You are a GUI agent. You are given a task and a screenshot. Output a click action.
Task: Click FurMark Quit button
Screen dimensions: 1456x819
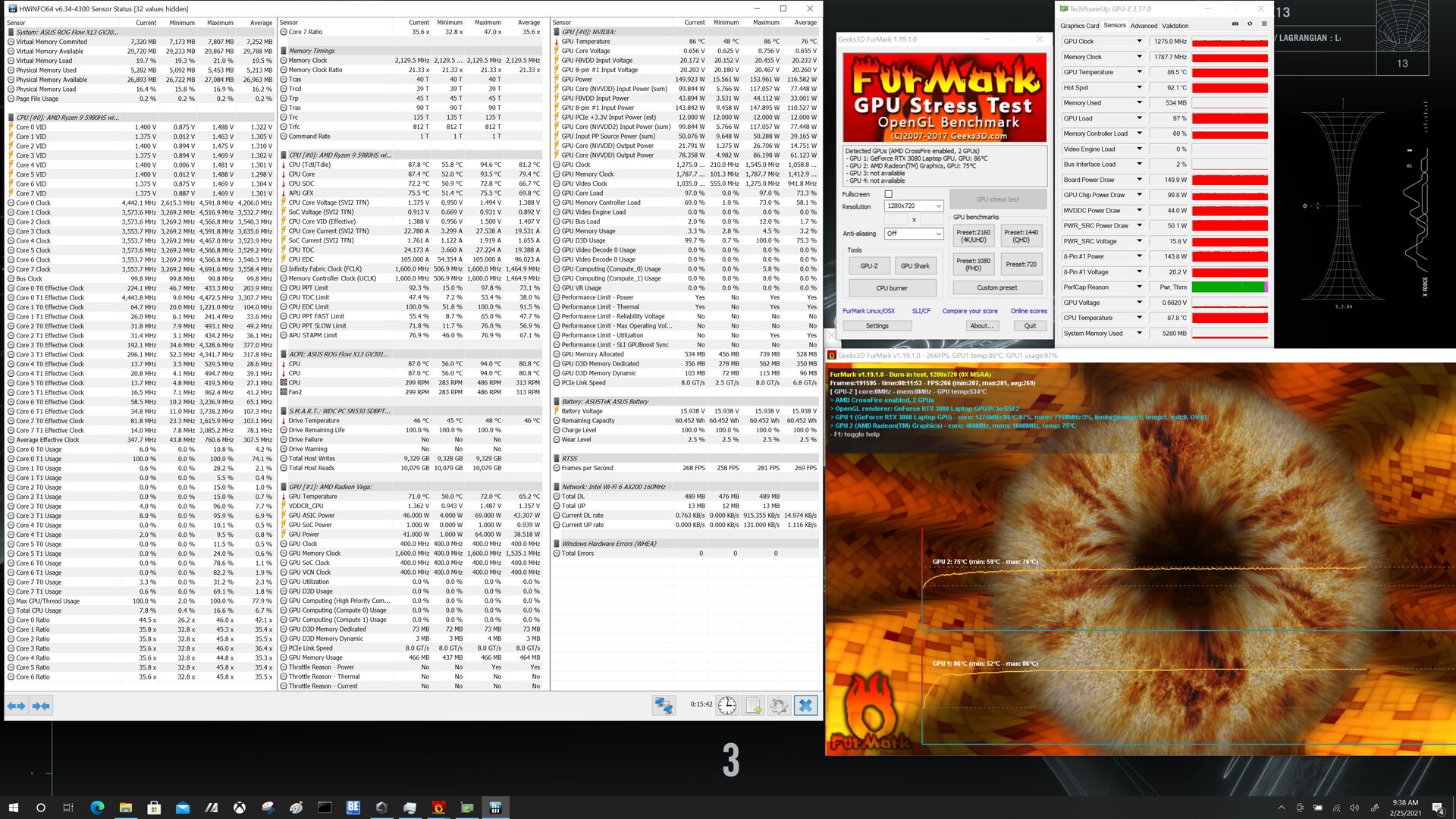coord(1030,325)
